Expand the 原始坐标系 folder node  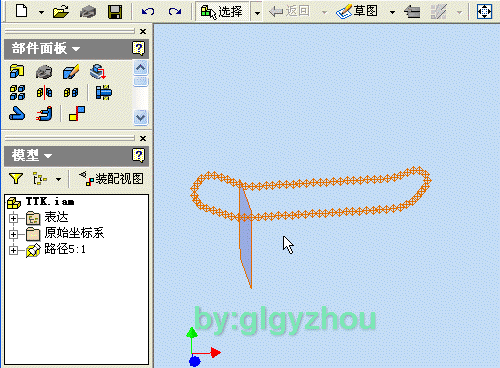point(13,234)
